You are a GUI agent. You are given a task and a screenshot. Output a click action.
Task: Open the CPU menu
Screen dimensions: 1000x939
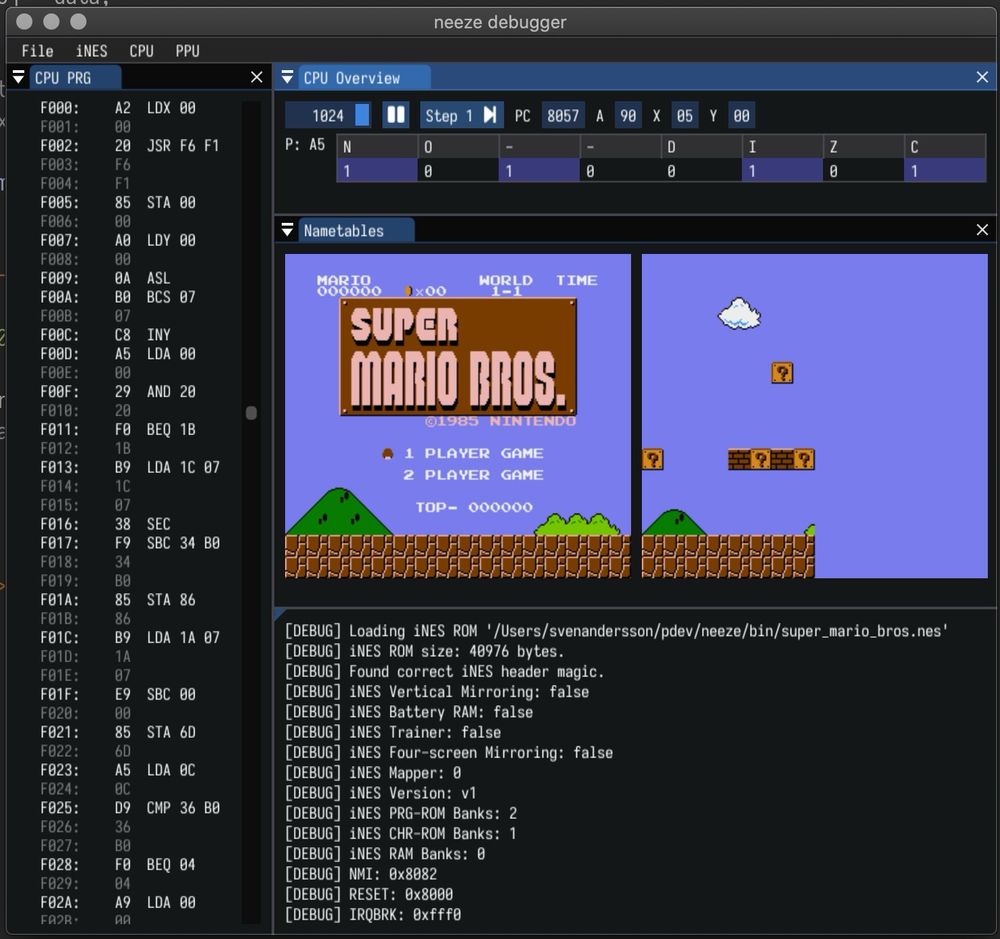(141, 51)
